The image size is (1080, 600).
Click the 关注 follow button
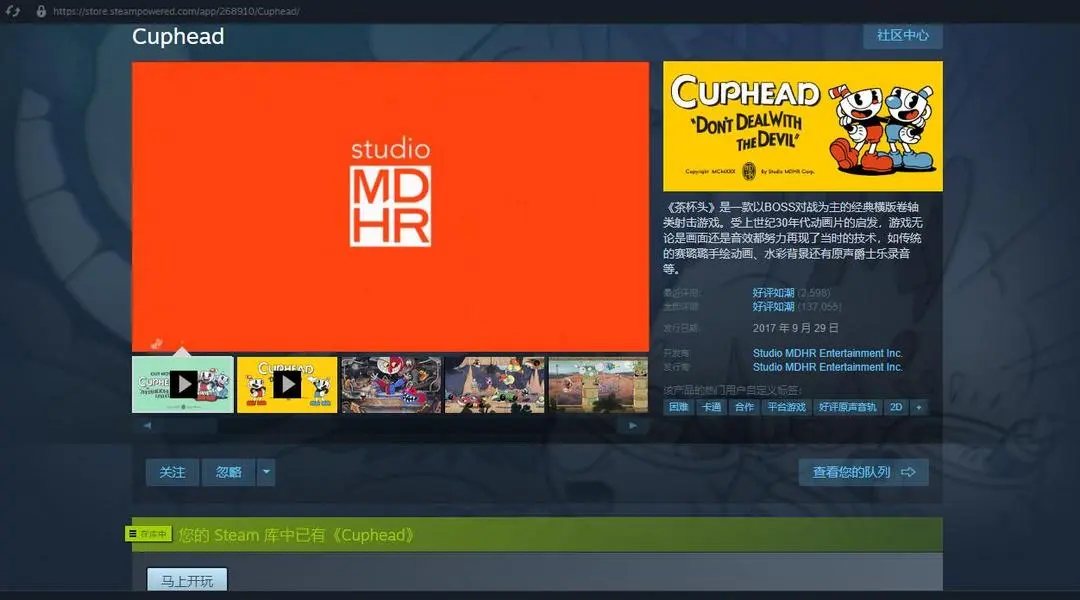(172, 473)
